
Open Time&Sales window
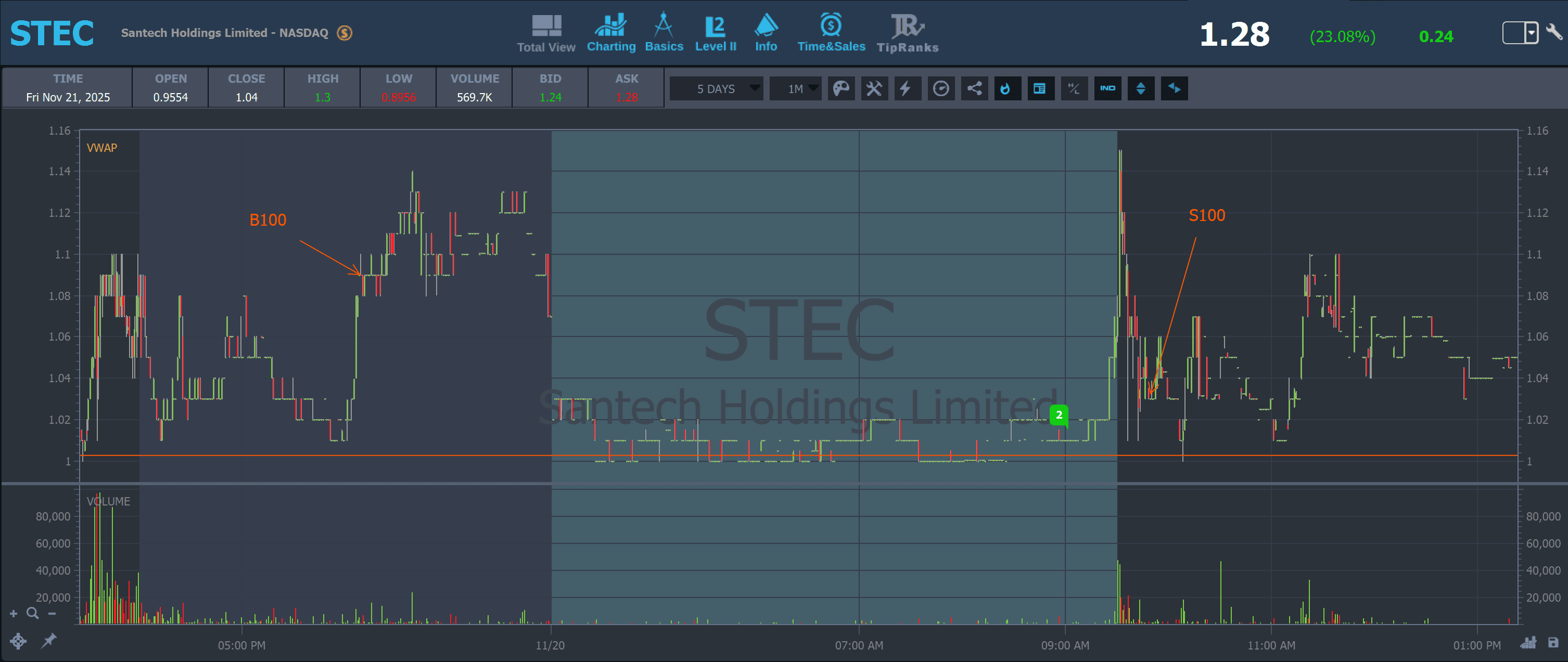click(831, 34)
